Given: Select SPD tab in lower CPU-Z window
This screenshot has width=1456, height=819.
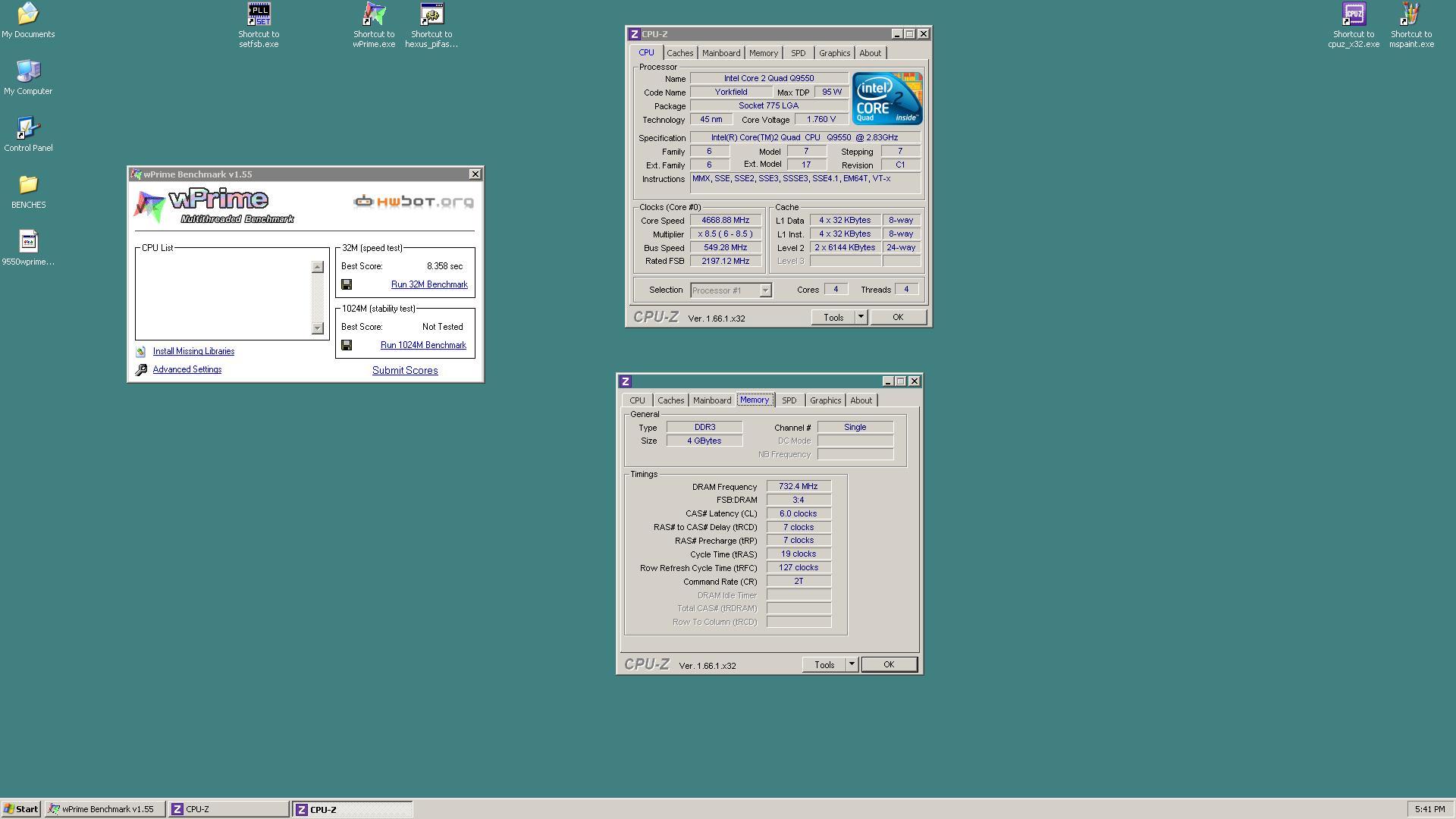Looking at the screenshot, I should (789, 400).
